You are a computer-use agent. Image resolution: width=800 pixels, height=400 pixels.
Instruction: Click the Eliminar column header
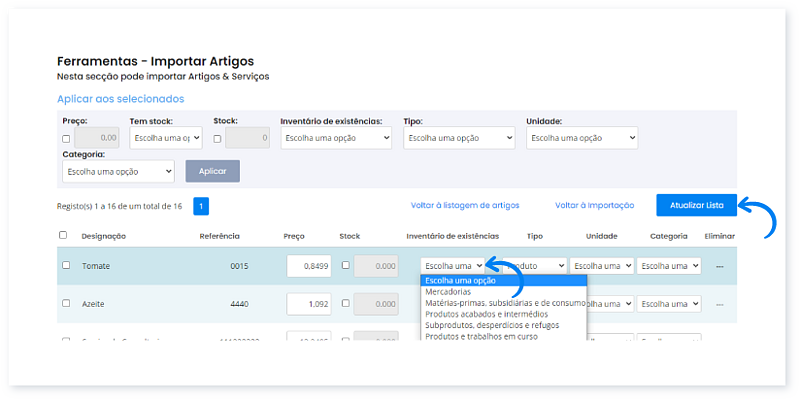click(x=719, y=236)
